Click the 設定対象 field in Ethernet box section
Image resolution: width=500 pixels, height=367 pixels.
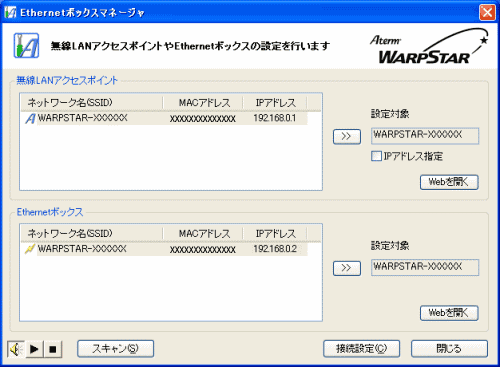point(425,267)
